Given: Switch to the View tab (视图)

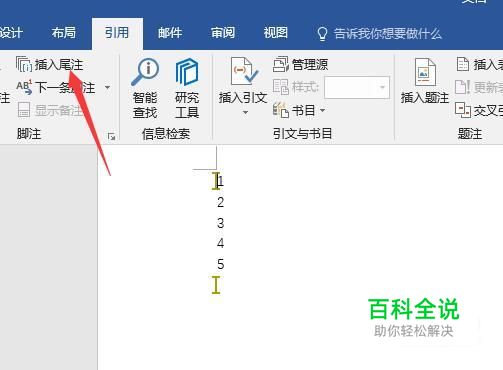Looking at the screenshot, I should point(276,33).
